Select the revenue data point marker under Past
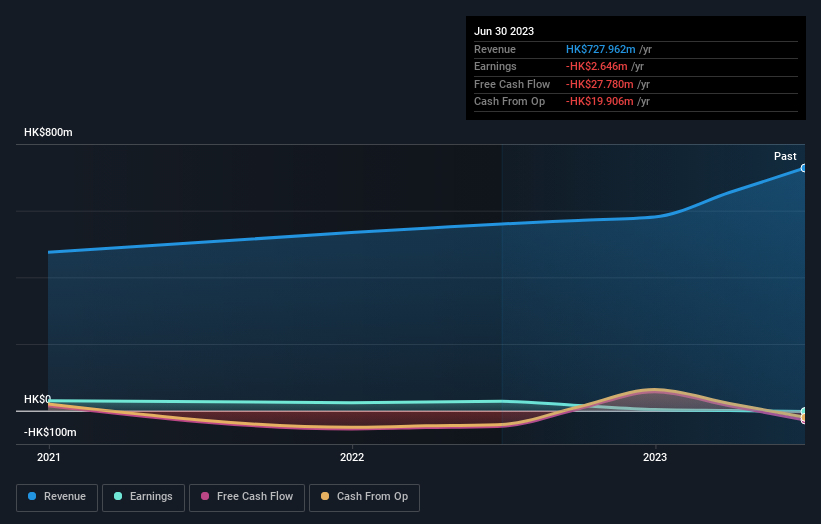 [803, 169]
